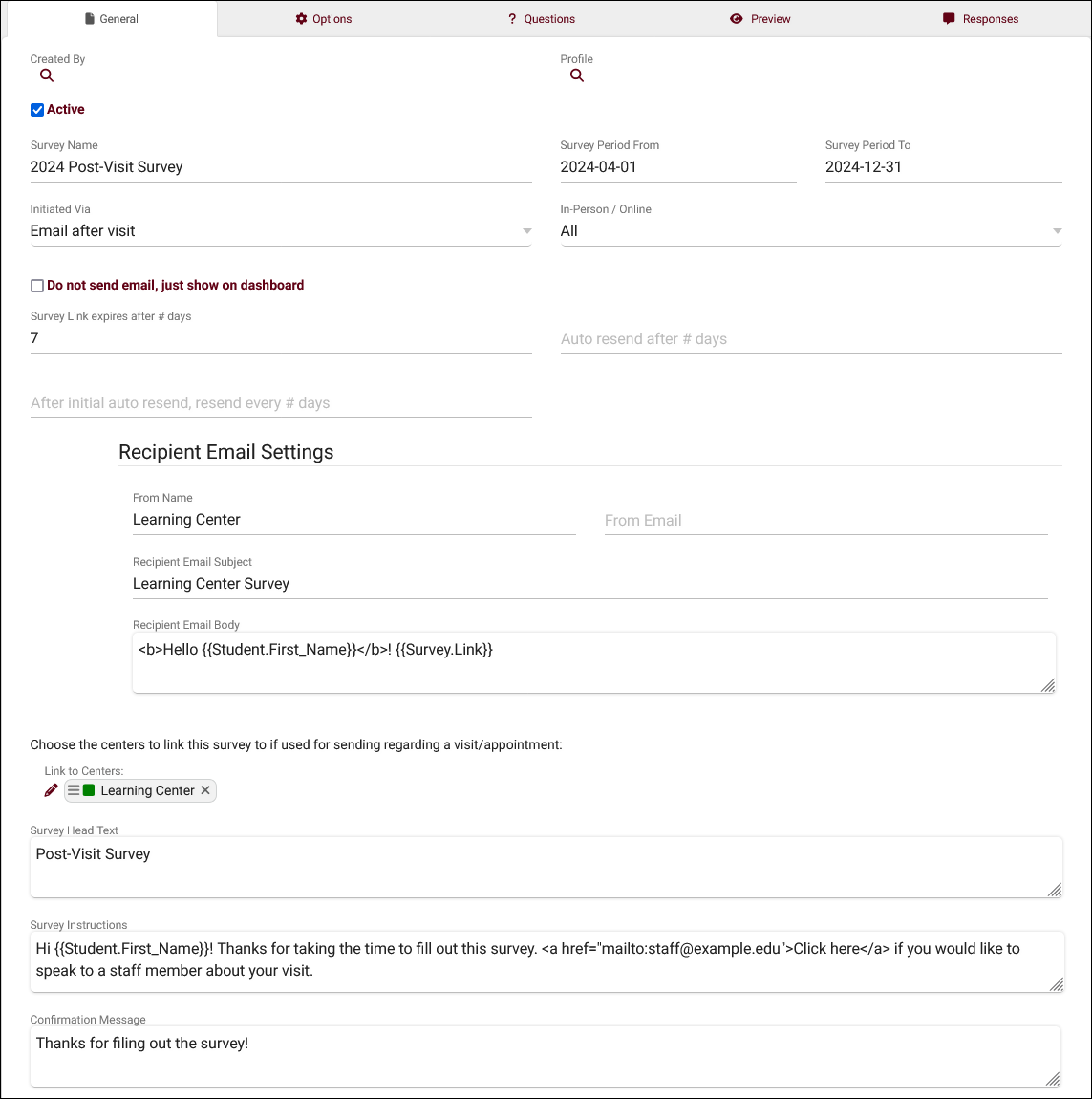Click the Created By search magnifier icon
This screenshot has width=1092, height=1099.
pos(47,75)
